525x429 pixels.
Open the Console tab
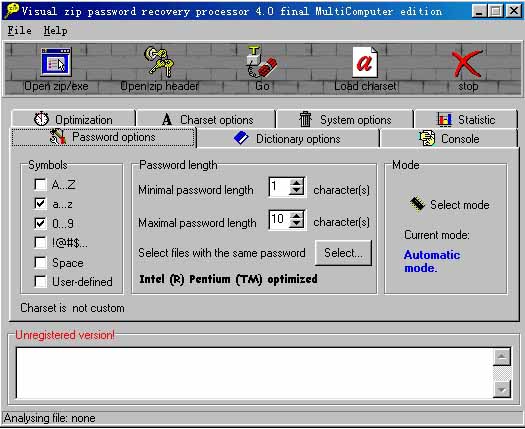[x=449, y=139]
